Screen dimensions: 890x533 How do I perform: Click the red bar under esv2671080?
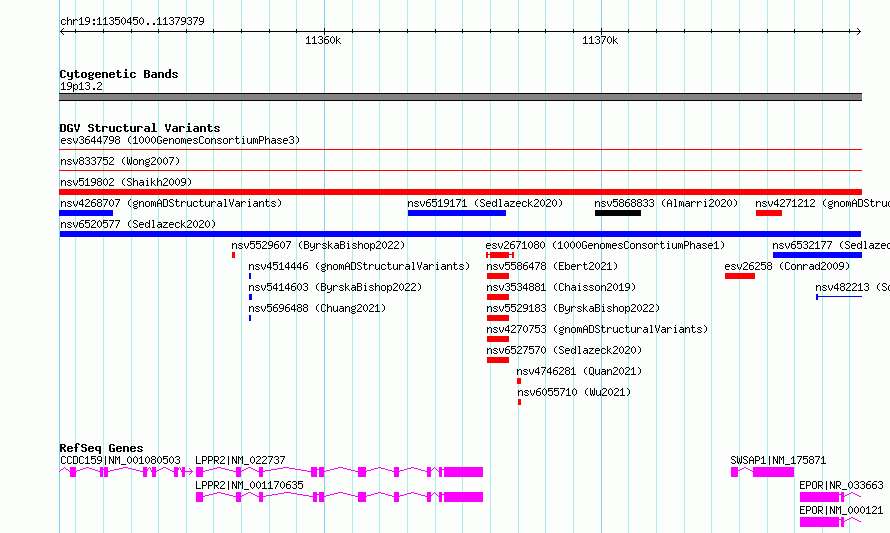point(499,255)
